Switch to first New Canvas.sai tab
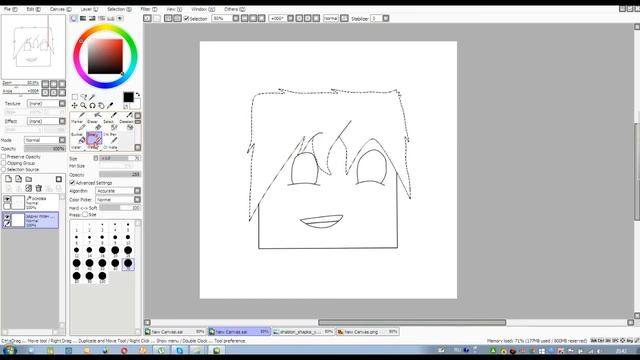The height and width of the screenshot is (360, 640). coord(175,332)
